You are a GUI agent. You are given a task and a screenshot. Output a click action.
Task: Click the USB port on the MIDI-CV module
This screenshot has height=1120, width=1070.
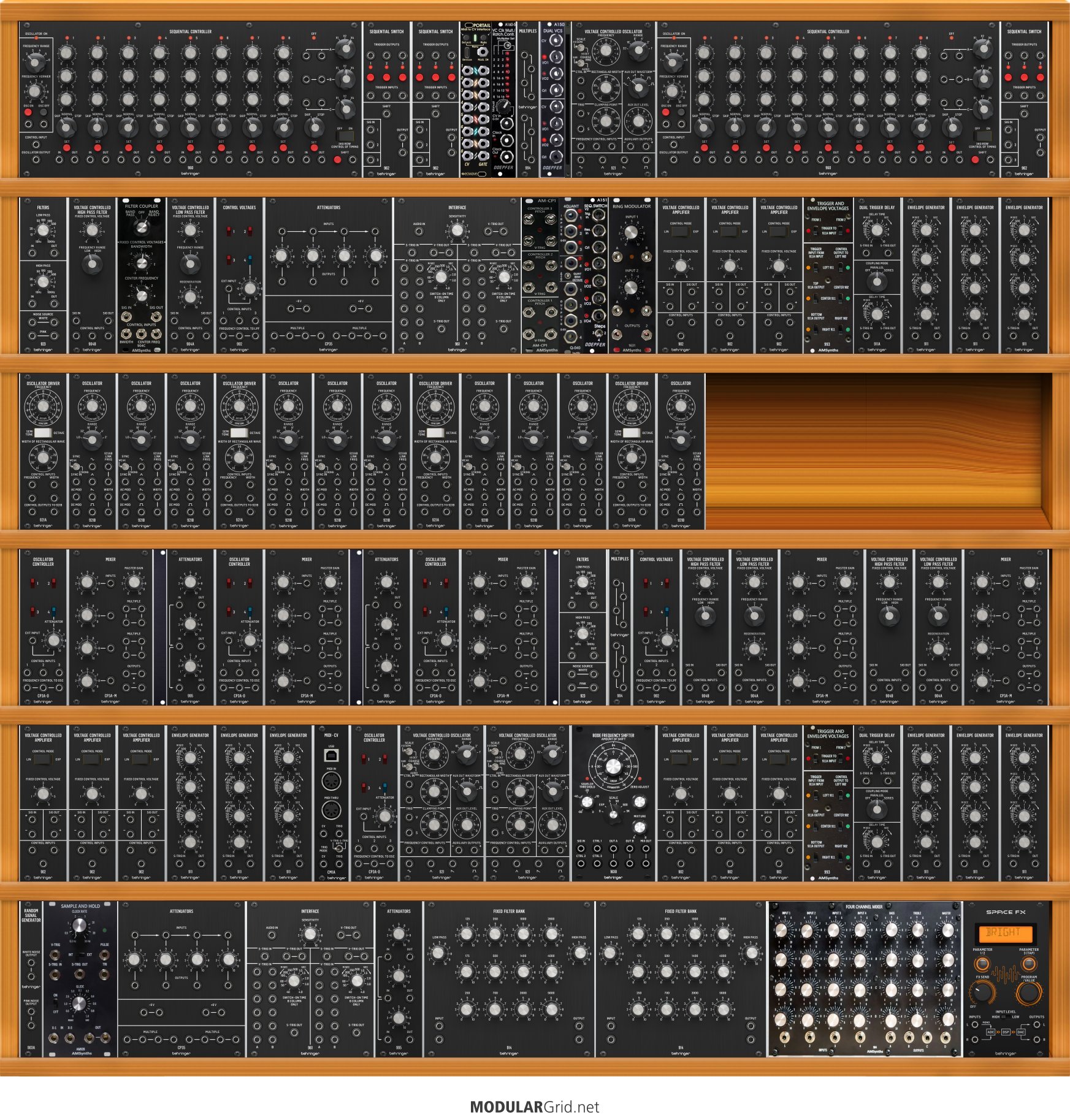(x=331, y=755)
